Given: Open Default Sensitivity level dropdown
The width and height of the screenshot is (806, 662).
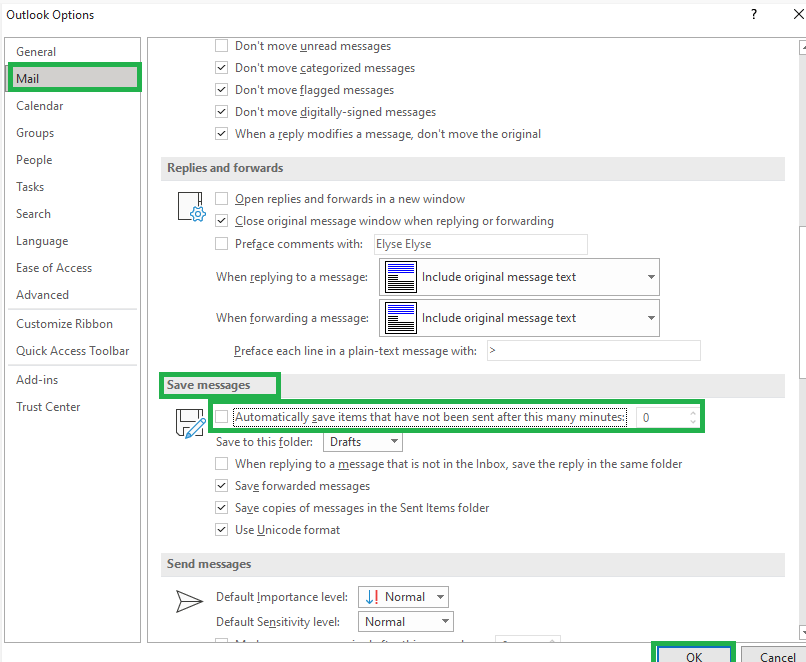Looking at the screenshot, I should click(406, 621).
